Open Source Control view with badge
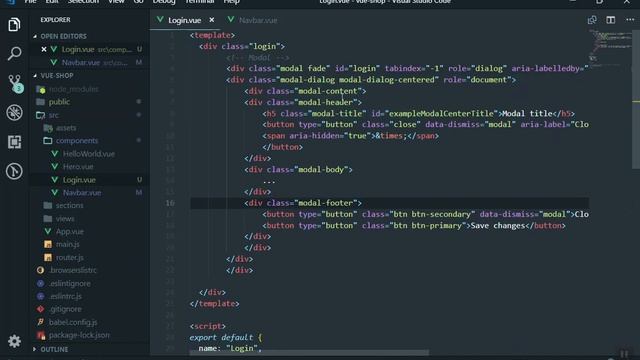640x360 pixels. pyautogui.click(x=15, y=83)
